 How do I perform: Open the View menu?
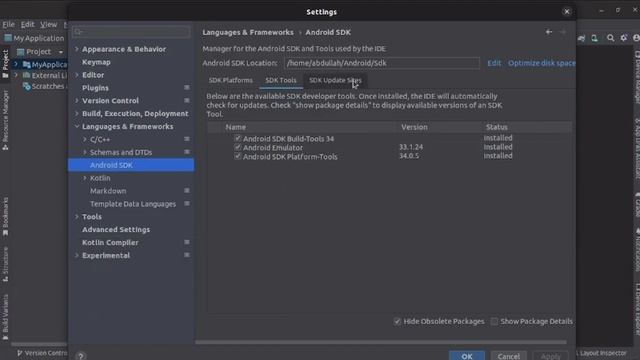pos(49,24)
